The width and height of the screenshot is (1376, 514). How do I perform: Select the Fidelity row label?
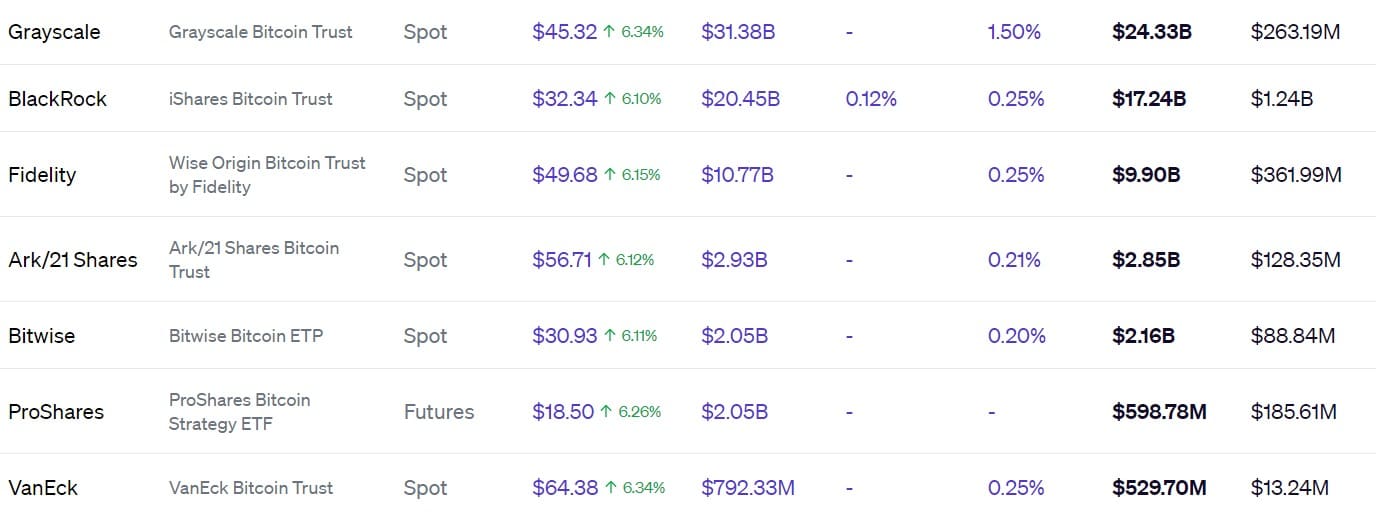[x=42, y=175]
